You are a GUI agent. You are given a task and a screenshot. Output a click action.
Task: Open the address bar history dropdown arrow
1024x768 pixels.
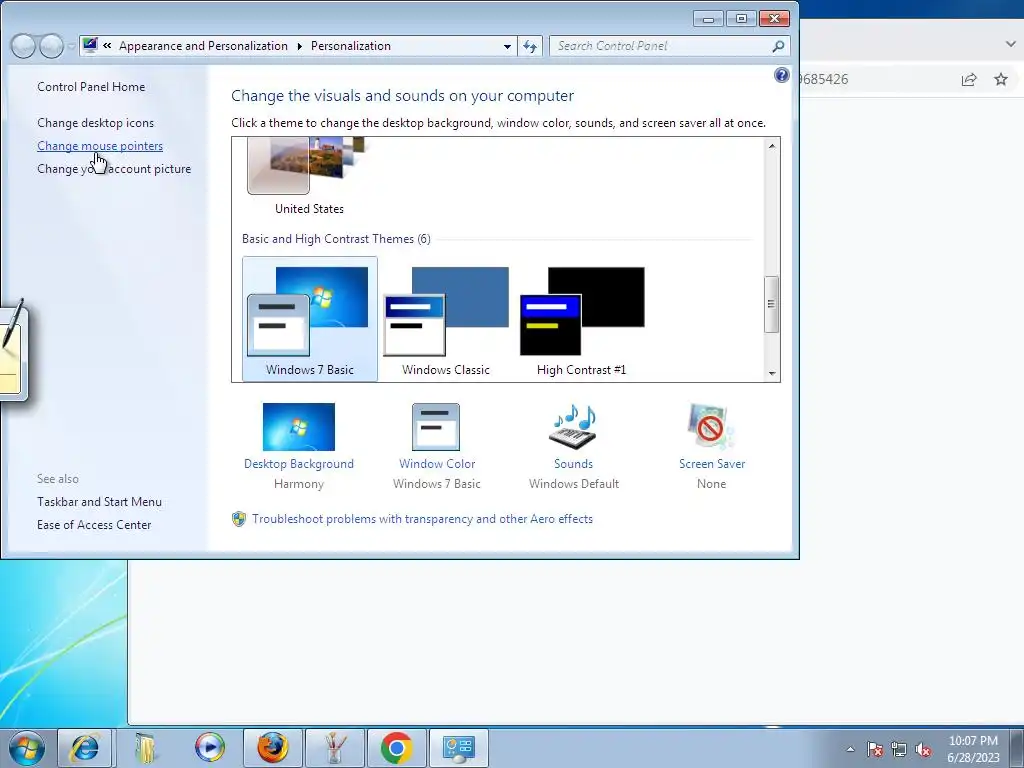click(507, 46)
